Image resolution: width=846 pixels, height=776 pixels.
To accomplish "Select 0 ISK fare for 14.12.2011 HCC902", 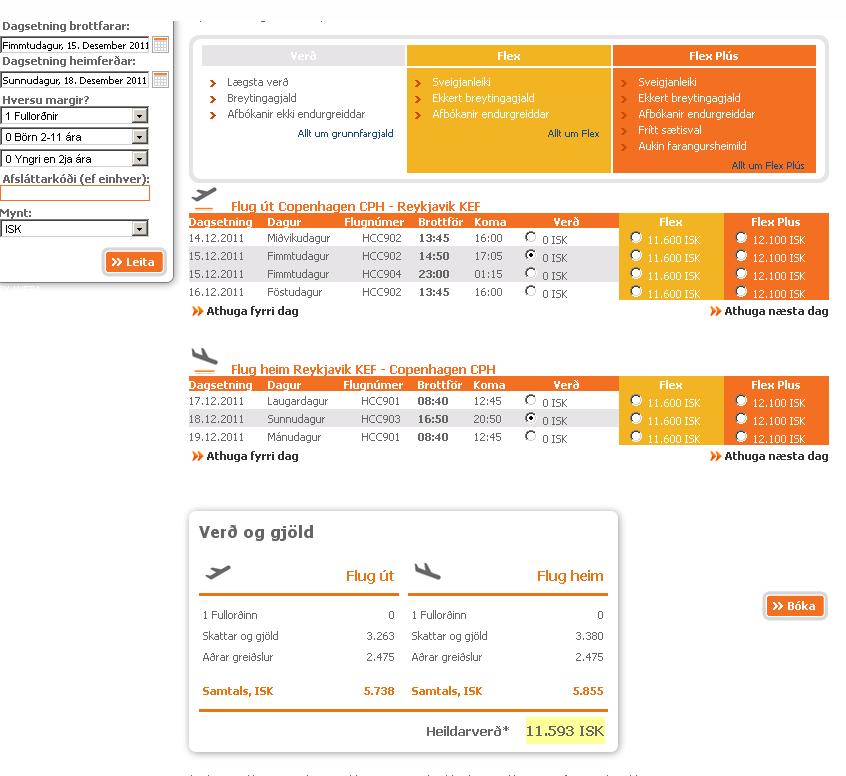I will (x=530, y=237).
